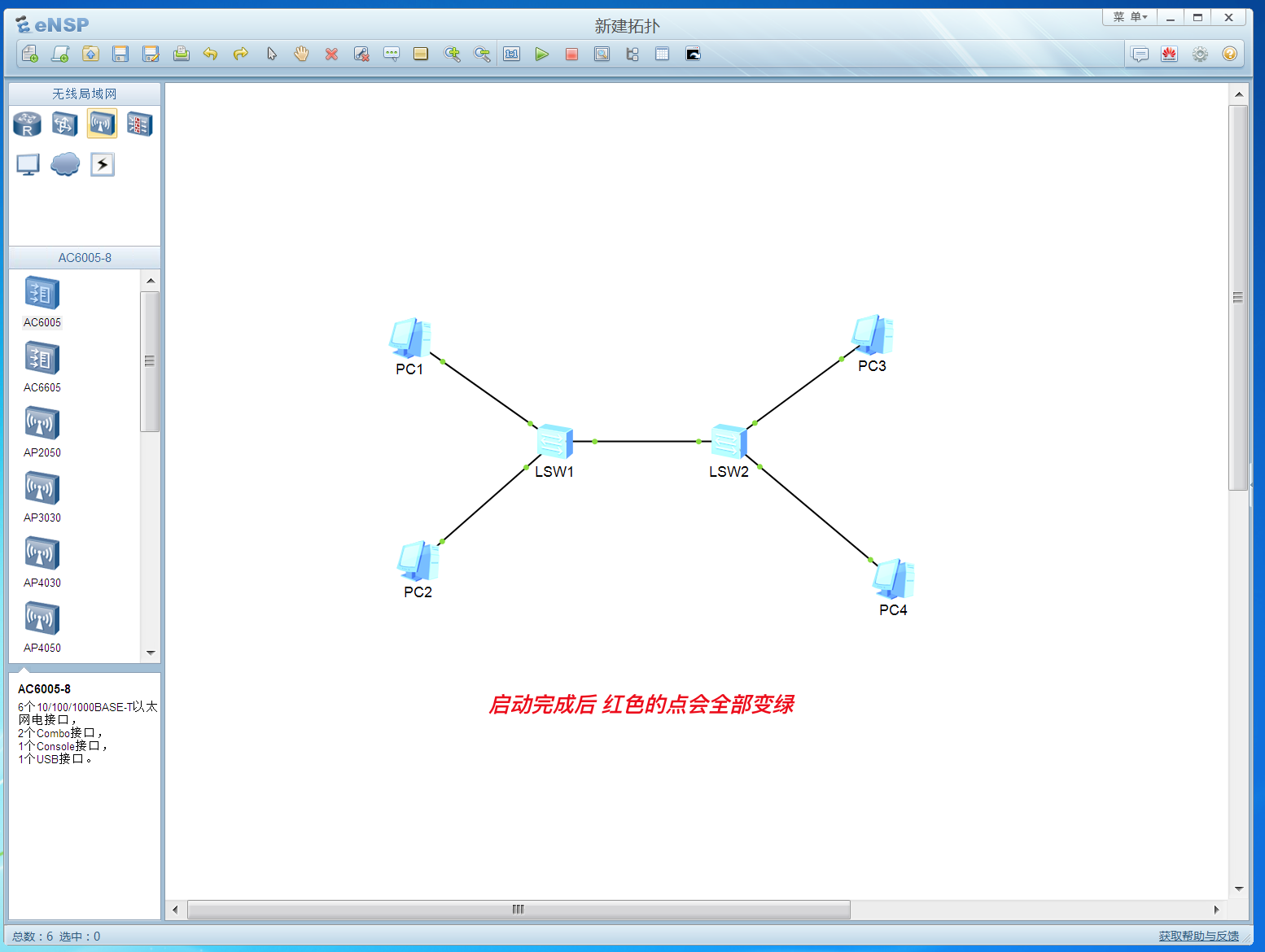Open the router device category
Screen dimensions: 1265x952
pos(27,124)
